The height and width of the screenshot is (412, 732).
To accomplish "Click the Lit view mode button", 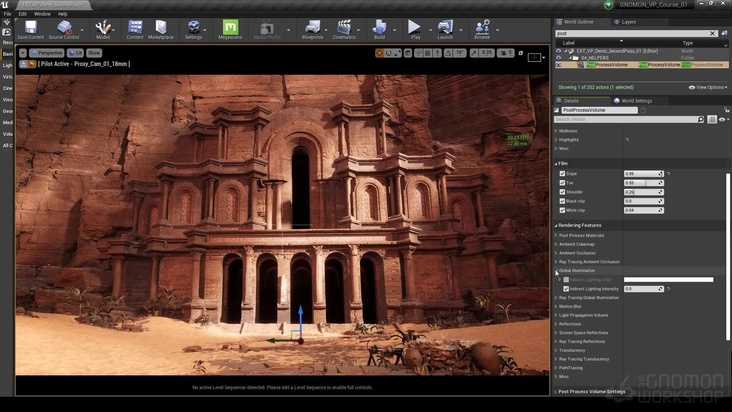I will coord(75,52).
